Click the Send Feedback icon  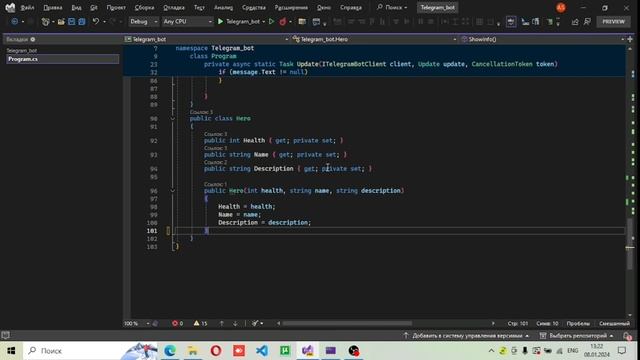(587, 22)
